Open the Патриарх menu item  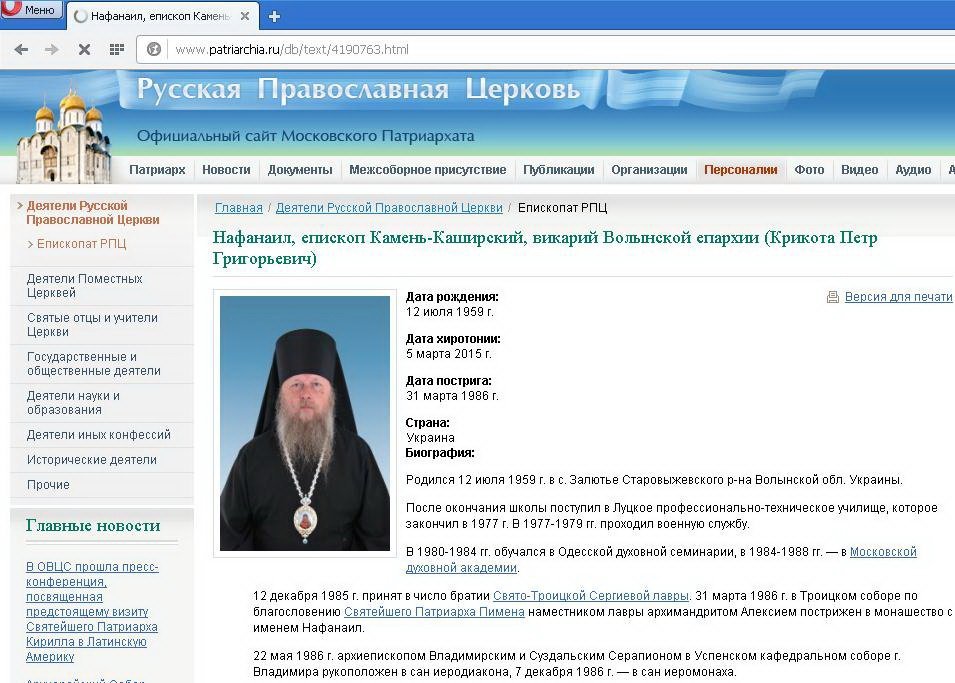click(x=157, y=170)
